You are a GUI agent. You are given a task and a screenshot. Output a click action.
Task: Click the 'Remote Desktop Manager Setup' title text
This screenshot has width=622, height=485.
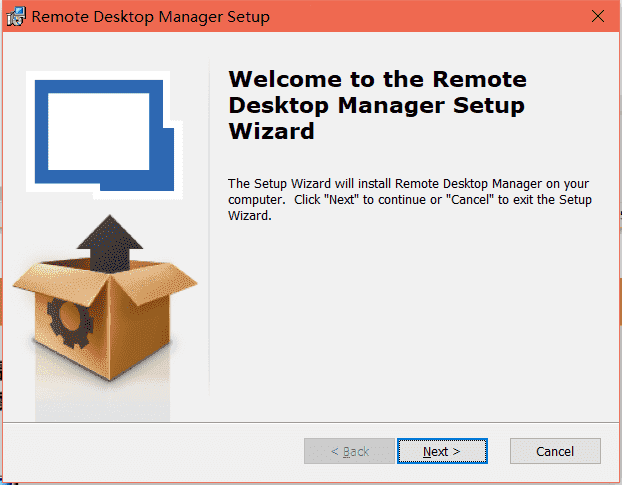[150, 17]
